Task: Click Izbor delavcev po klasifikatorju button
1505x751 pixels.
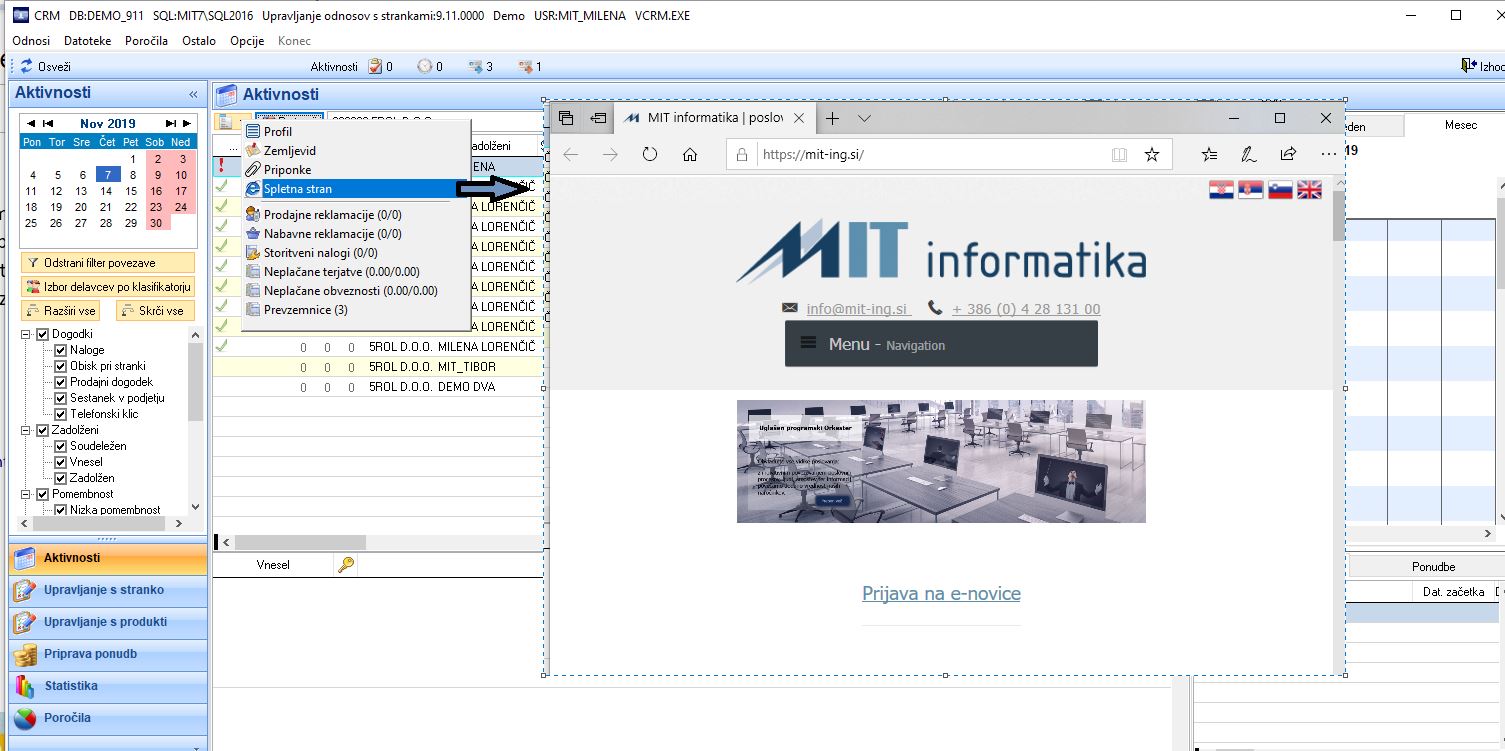Action: [108, 287]
